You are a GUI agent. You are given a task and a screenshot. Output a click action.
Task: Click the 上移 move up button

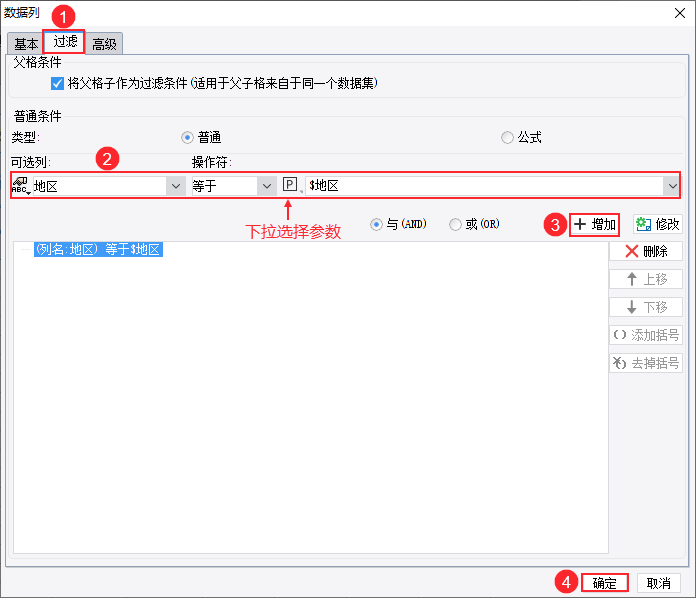pos(646,280)
